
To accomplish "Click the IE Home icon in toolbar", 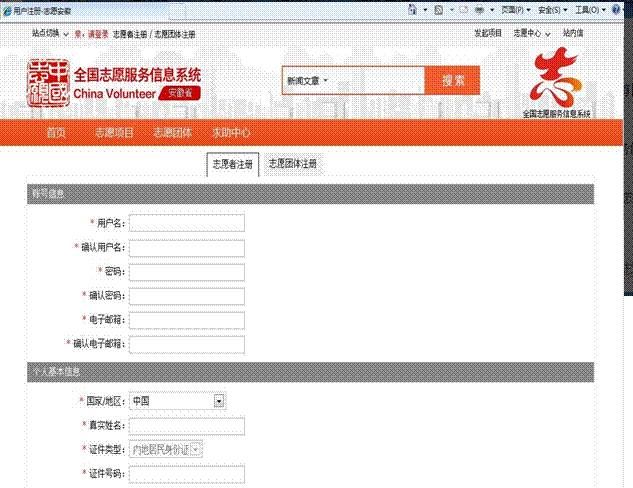I will [412, 9].
